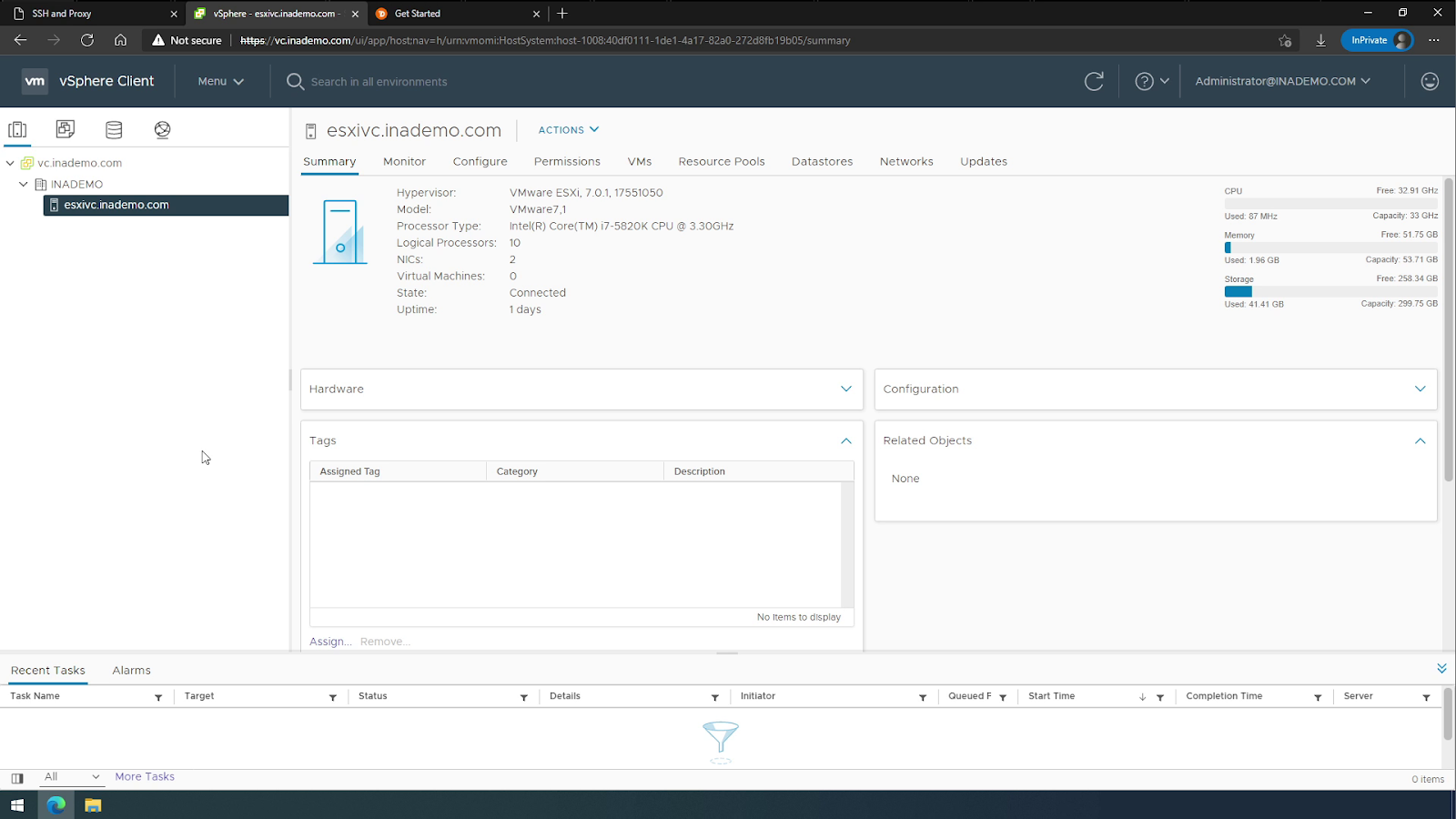The image size is (1456, 819).
Task: Click the CPU usage bar
Action: [x=1330, y=204]
